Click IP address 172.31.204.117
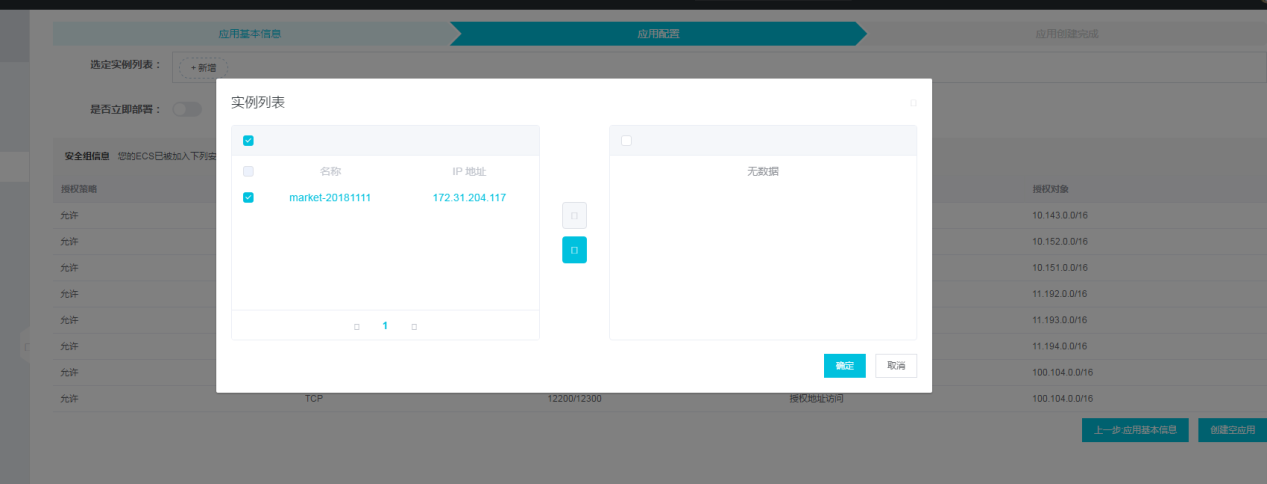This screenshot has height=484, width=1267. (x=469, y=198)
